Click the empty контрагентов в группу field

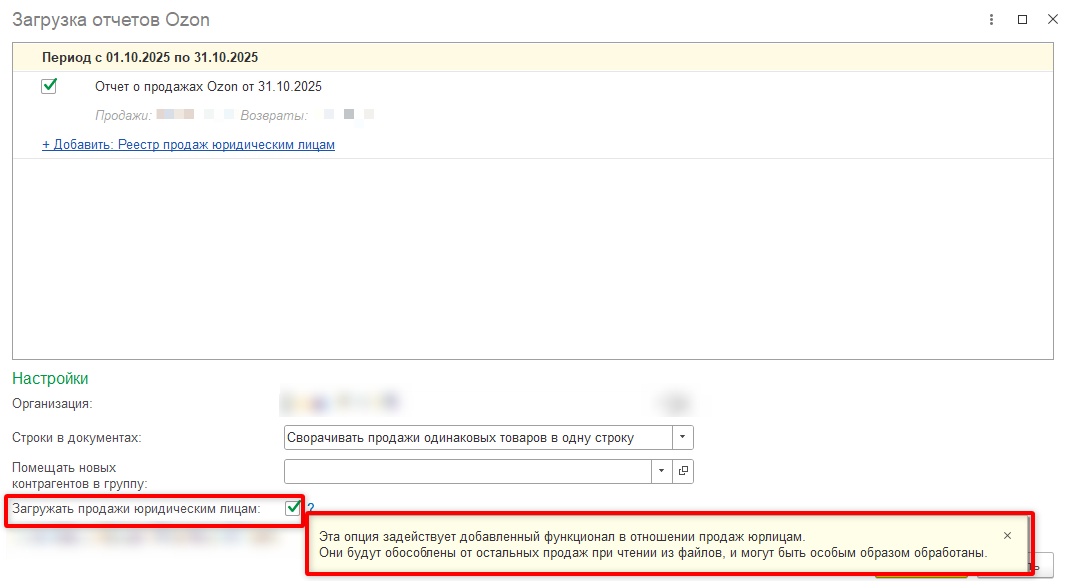click(x=468, y=471)
